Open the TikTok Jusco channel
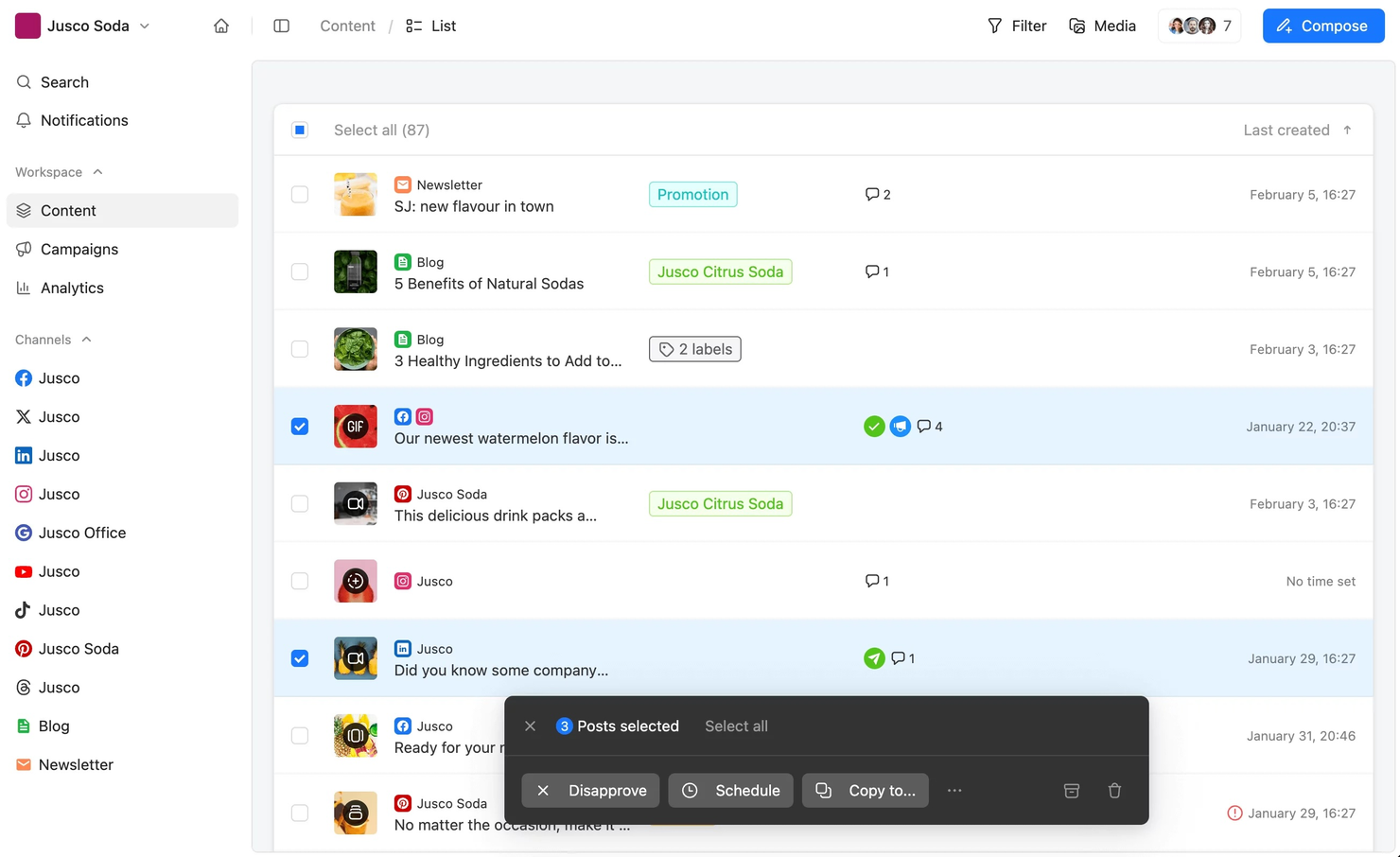Image resolution: width=1400 pixels, height=857 pixels. click(47, 611)
